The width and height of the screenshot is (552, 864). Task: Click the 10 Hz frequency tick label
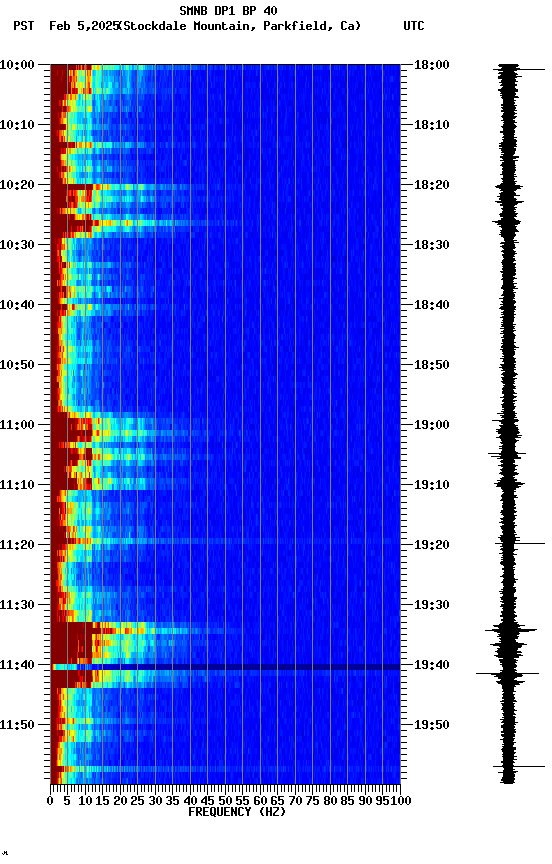(85, 801)
